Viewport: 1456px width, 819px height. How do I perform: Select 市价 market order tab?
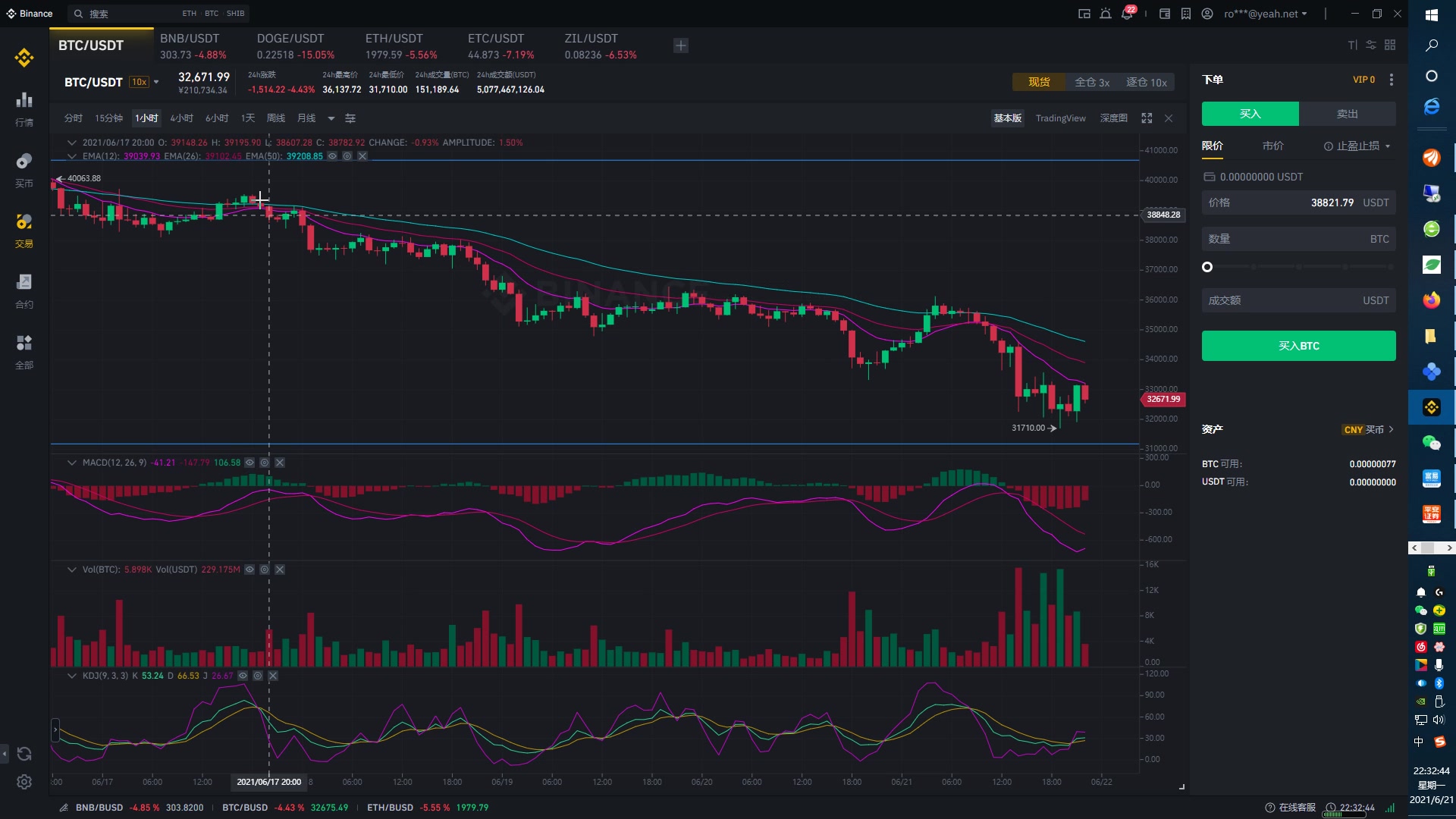[1272, 146]
